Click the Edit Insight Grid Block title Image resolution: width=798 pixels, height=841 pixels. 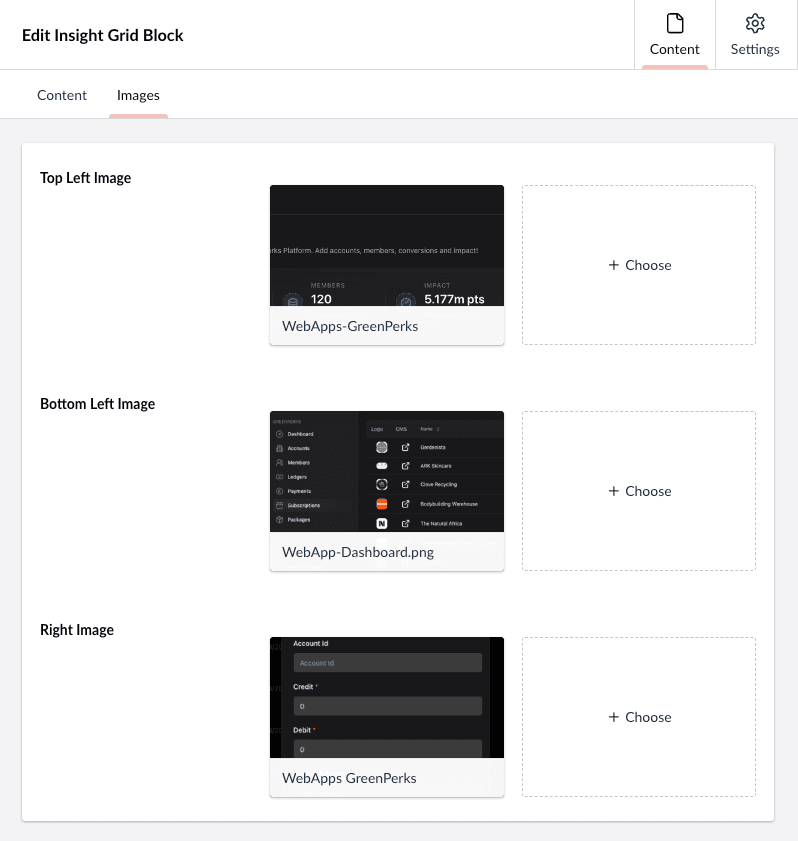coord(102,35)
